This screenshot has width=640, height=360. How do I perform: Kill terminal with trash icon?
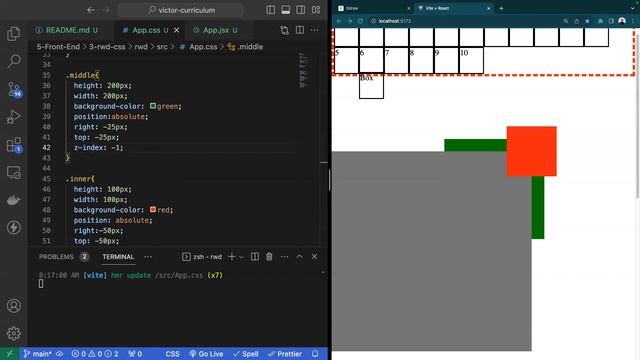(269, 257)
